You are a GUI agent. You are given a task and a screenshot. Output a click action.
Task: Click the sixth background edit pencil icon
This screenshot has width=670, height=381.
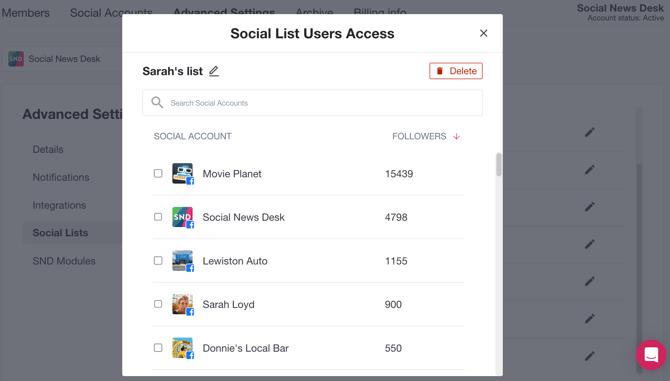590,318
